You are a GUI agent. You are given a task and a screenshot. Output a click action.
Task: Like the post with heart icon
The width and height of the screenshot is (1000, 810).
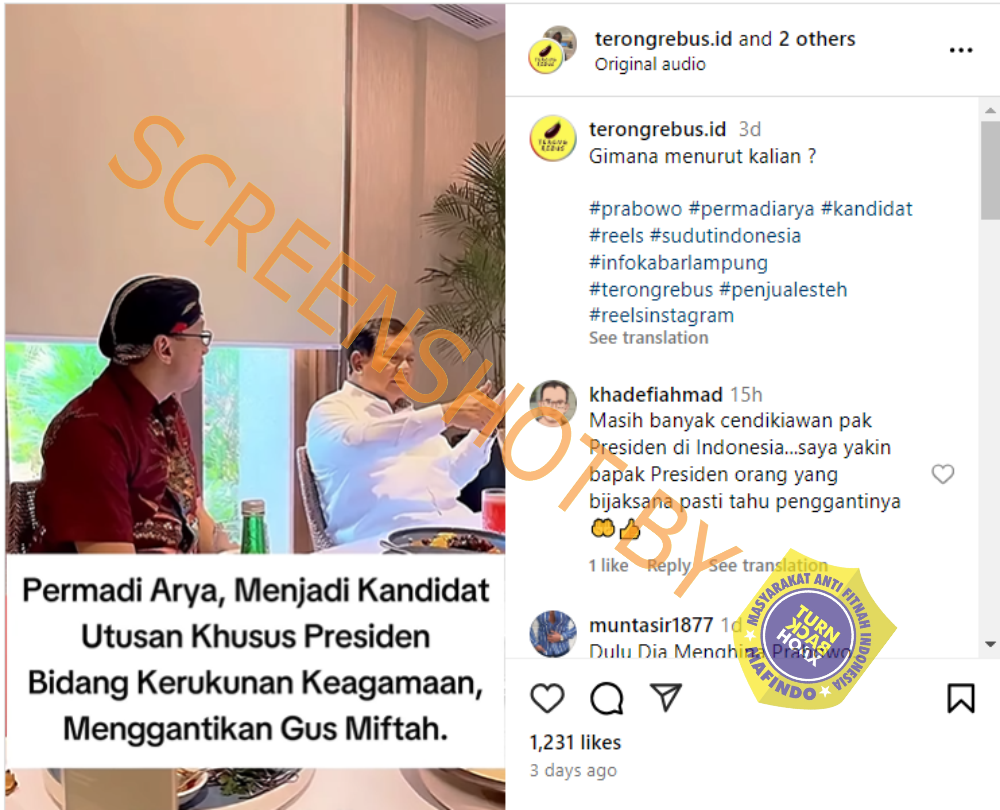click(x=547, y=698)
